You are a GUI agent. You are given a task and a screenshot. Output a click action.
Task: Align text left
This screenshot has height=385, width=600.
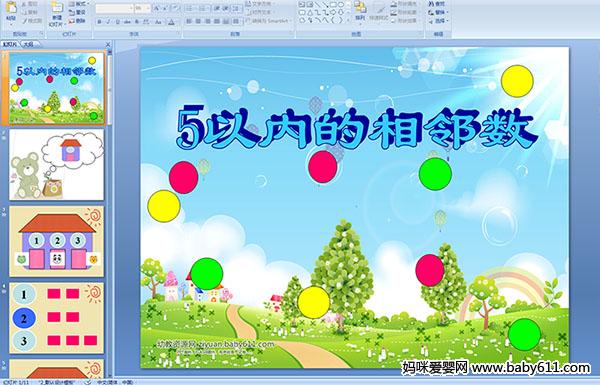189,21
